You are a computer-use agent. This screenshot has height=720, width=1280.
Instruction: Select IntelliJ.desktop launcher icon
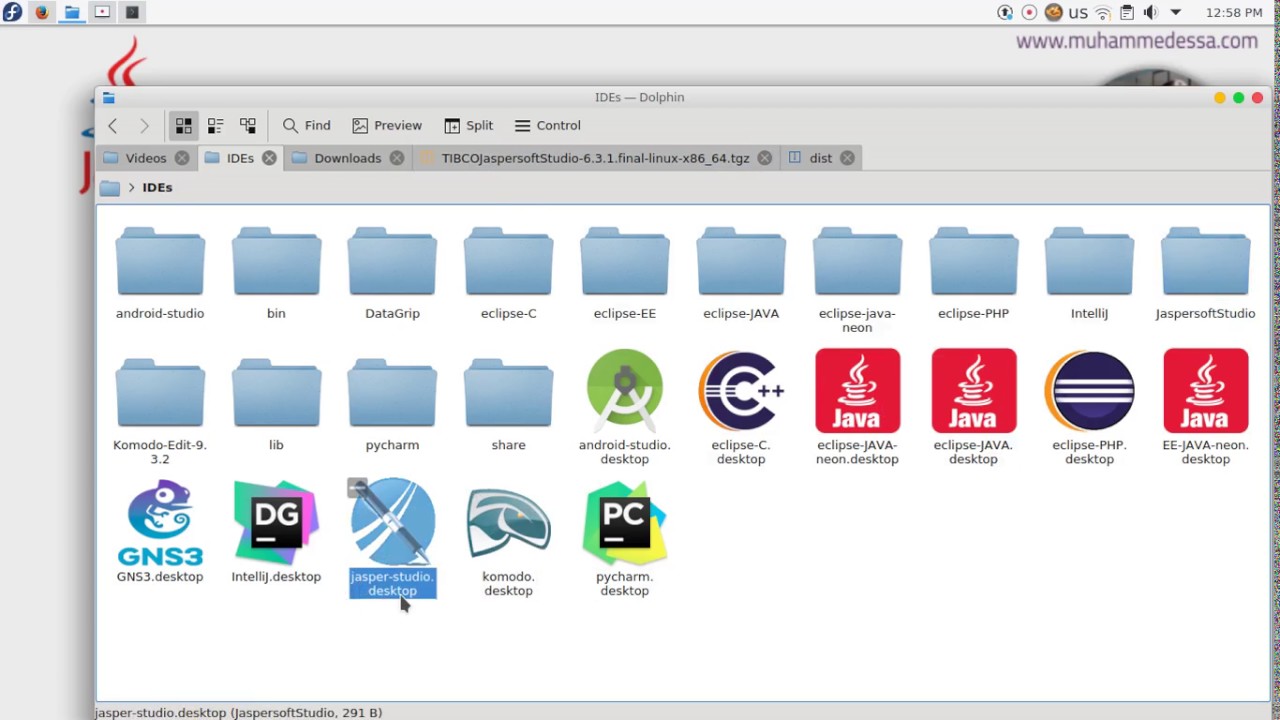[x=276, y=523]
